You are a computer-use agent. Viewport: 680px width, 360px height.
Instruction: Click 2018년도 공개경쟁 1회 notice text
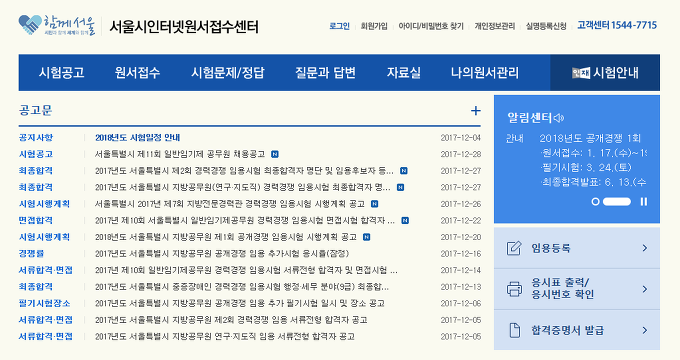tap(590, 138)
